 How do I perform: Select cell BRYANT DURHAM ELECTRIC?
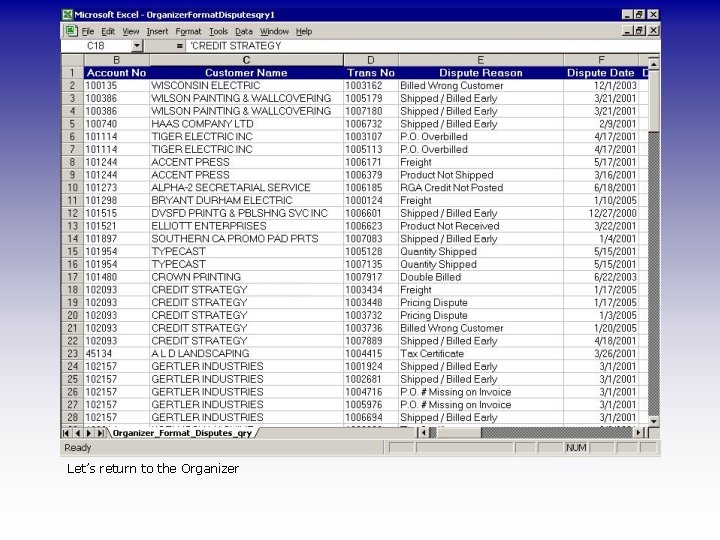click(246, 201)
